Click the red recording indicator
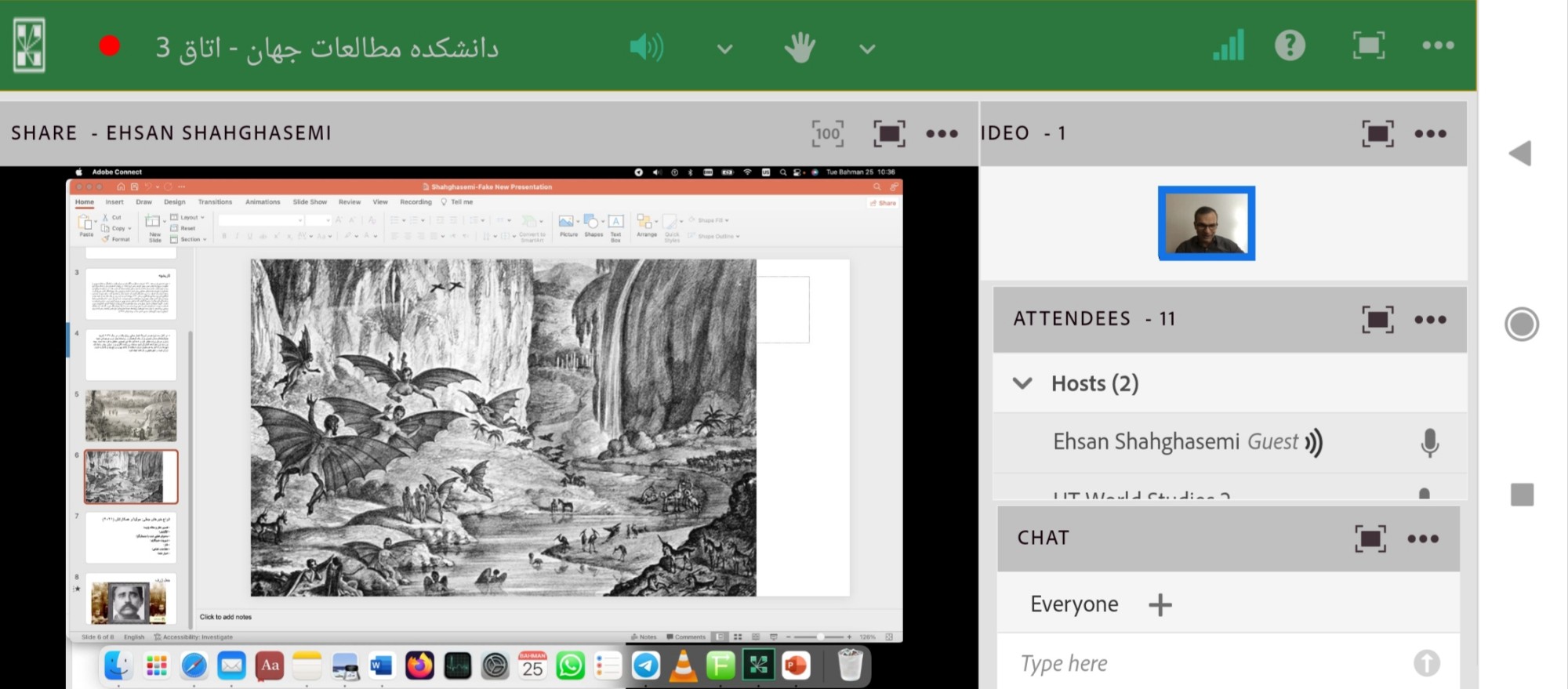This screenshot has height=689, width=1568. coord(110,46)
